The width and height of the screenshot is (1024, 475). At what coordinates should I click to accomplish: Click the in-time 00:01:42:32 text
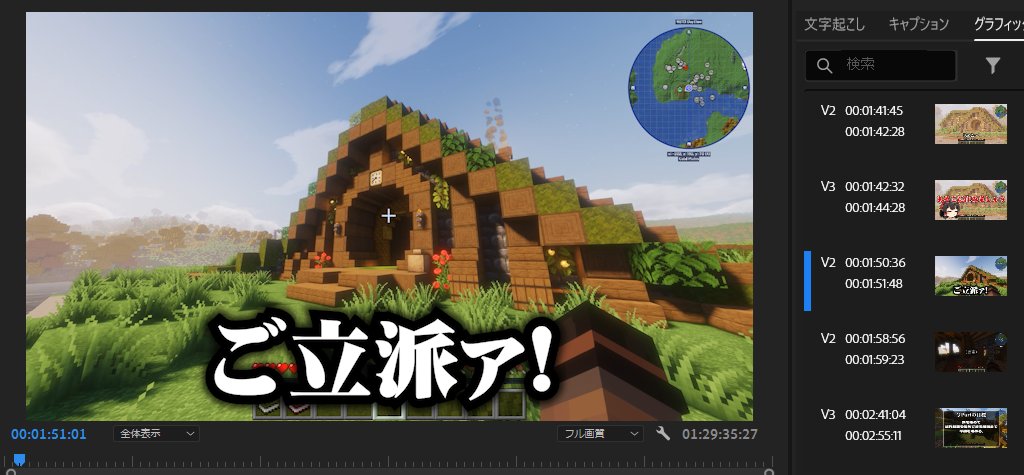coord(874,186)
